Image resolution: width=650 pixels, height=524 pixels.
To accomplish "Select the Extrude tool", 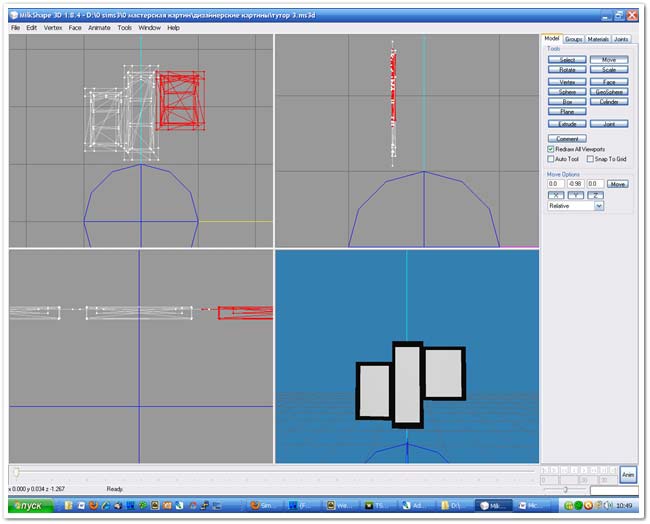I will (x=566, y=124).
